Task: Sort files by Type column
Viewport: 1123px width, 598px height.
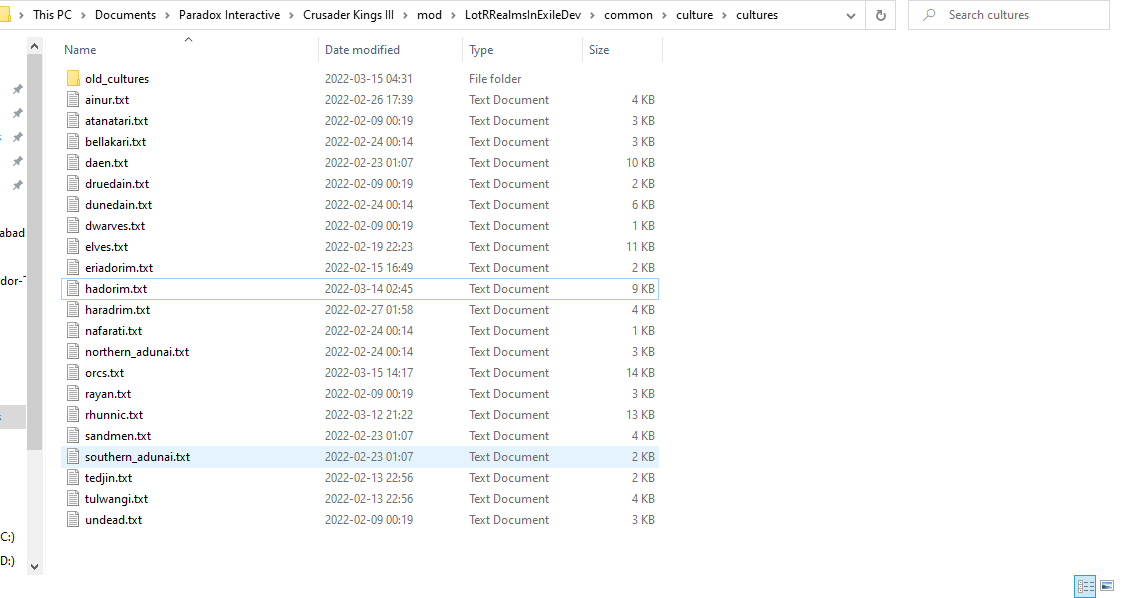Action: click(481, 50)
